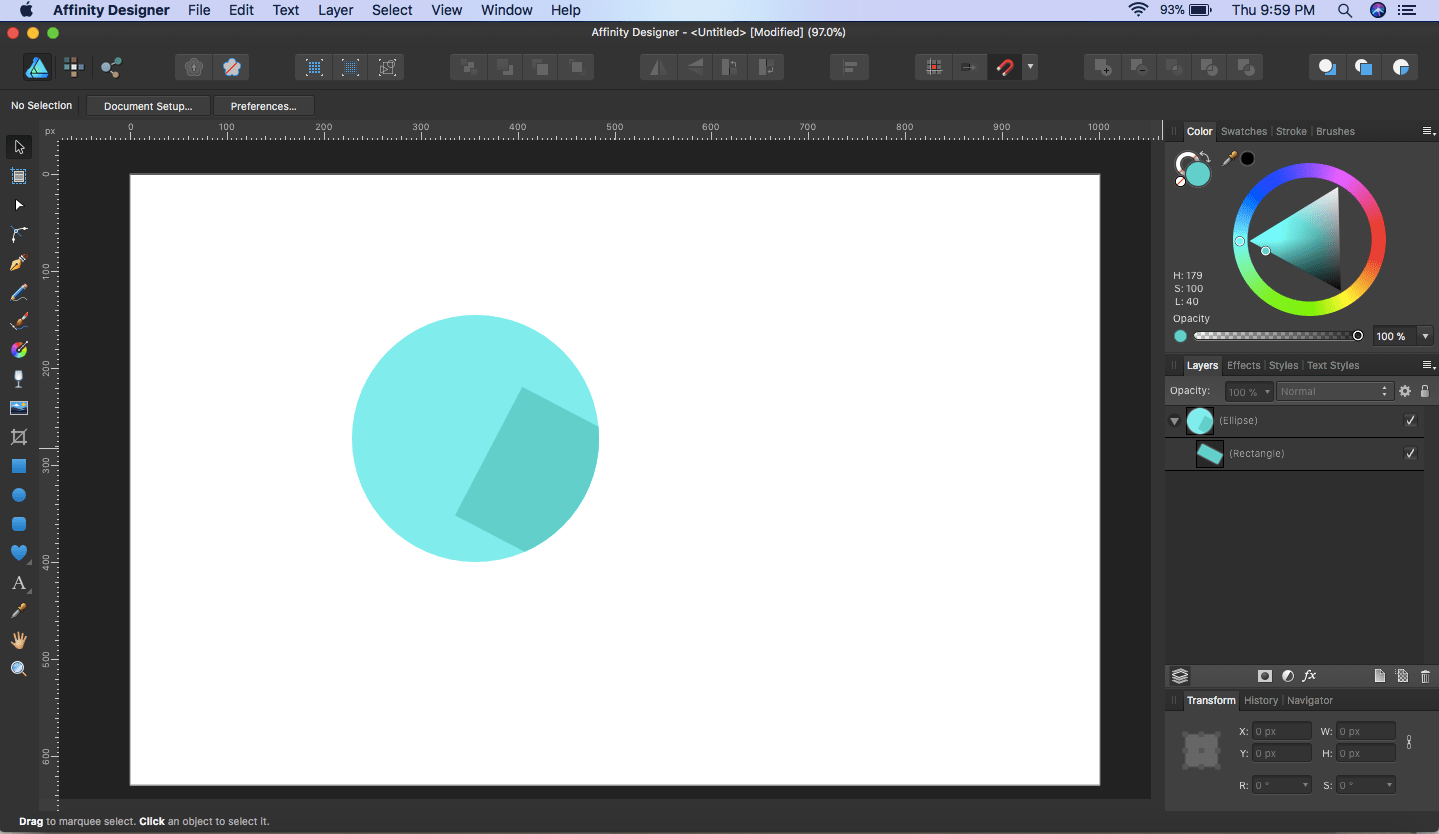This screenshot has height=834, width=1439.
Task: Select the Crop tool
Action: (18, 437)
